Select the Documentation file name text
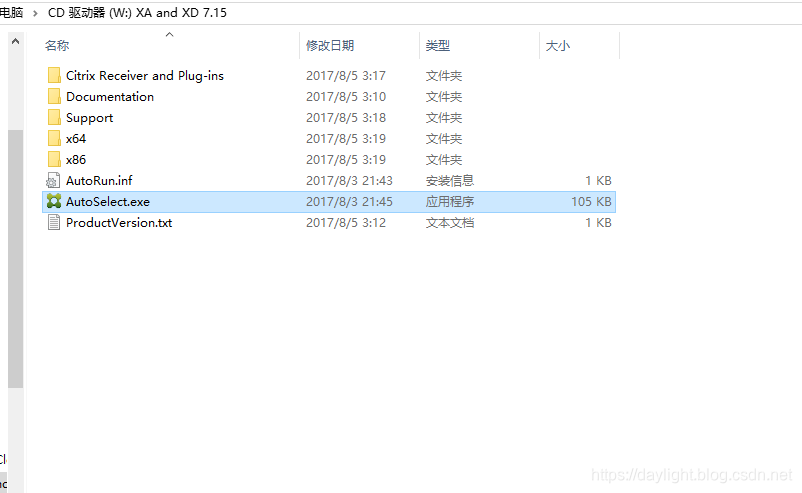Image resolution: width=802 pixels, height=493 pixels. tap(110, 97)
